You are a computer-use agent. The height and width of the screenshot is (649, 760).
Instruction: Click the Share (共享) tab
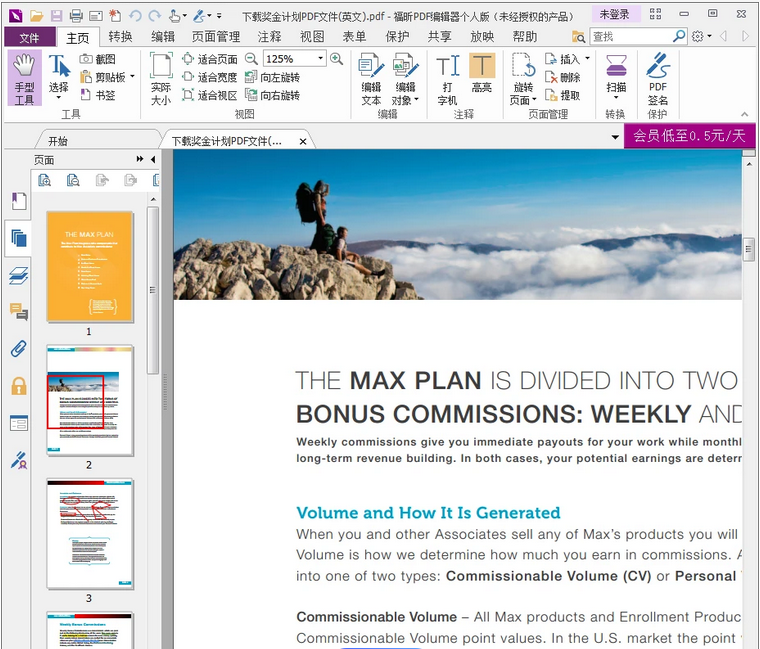[x=440, y=37]
